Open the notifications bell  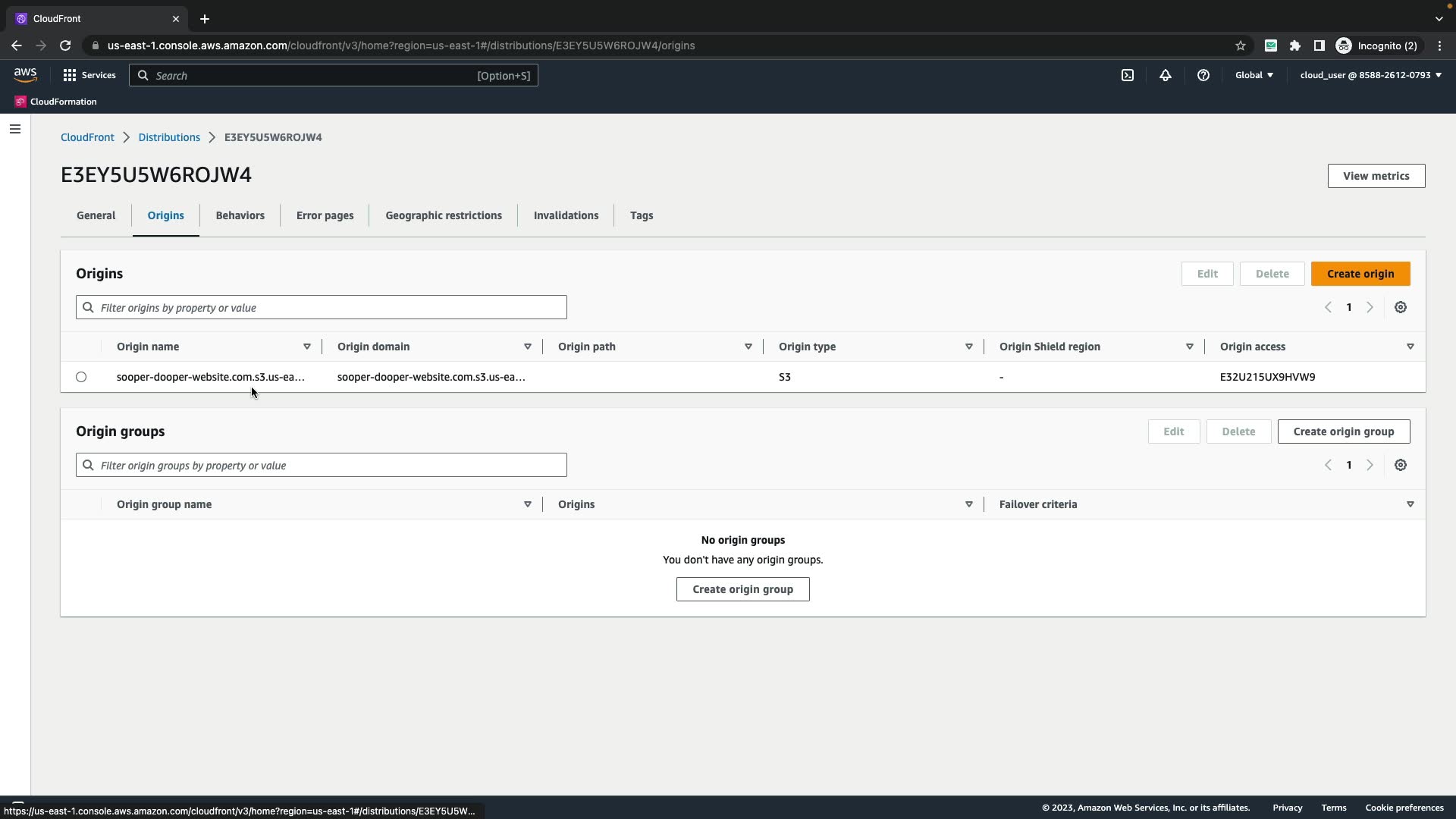[1166, 75]
